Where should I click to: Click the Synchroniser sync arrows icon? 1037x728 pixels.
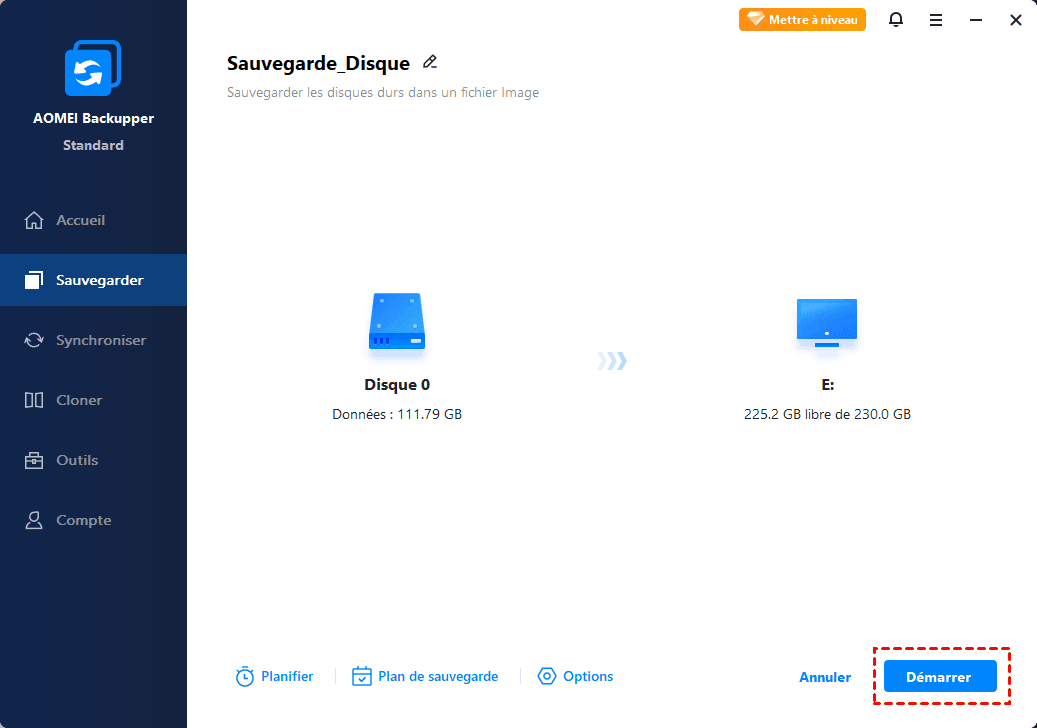click(x=34, y=340)
